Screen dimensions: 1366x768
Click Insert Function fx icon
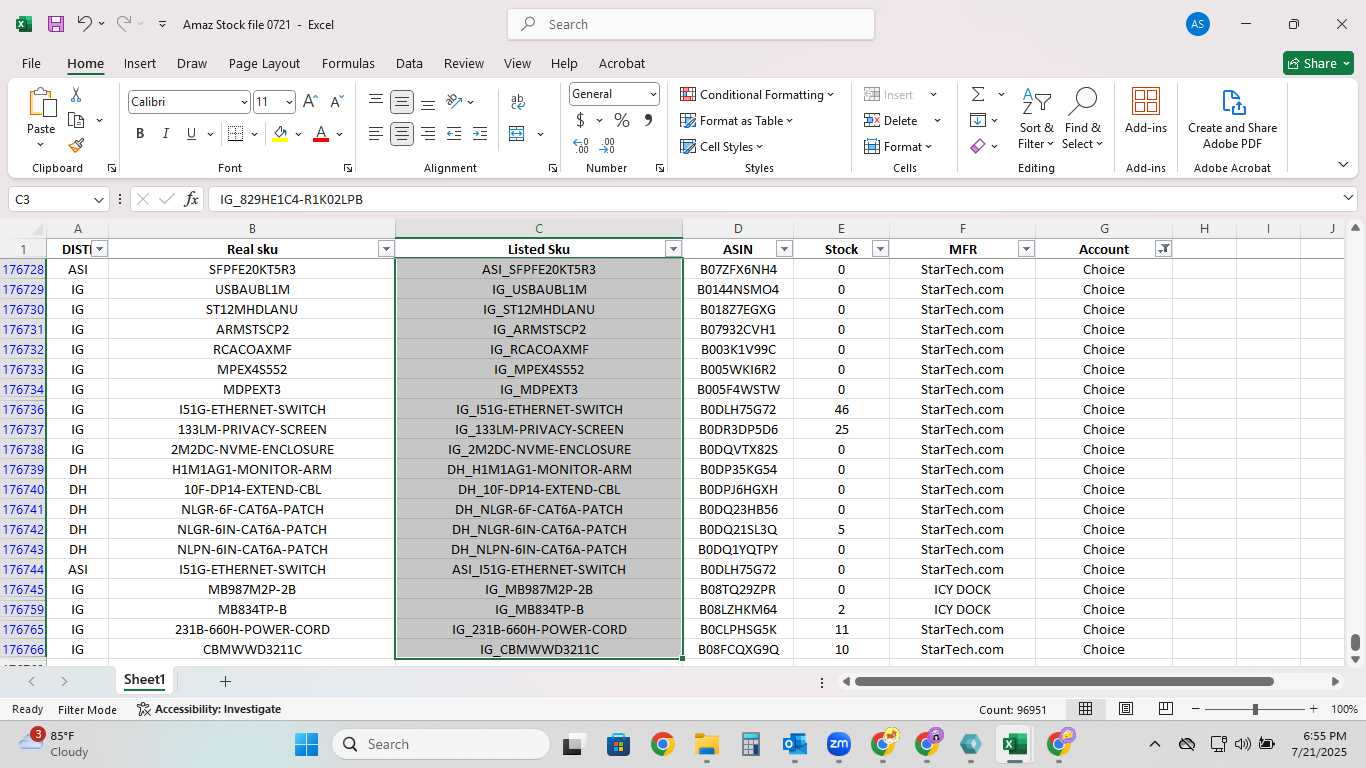click(191, 199)
